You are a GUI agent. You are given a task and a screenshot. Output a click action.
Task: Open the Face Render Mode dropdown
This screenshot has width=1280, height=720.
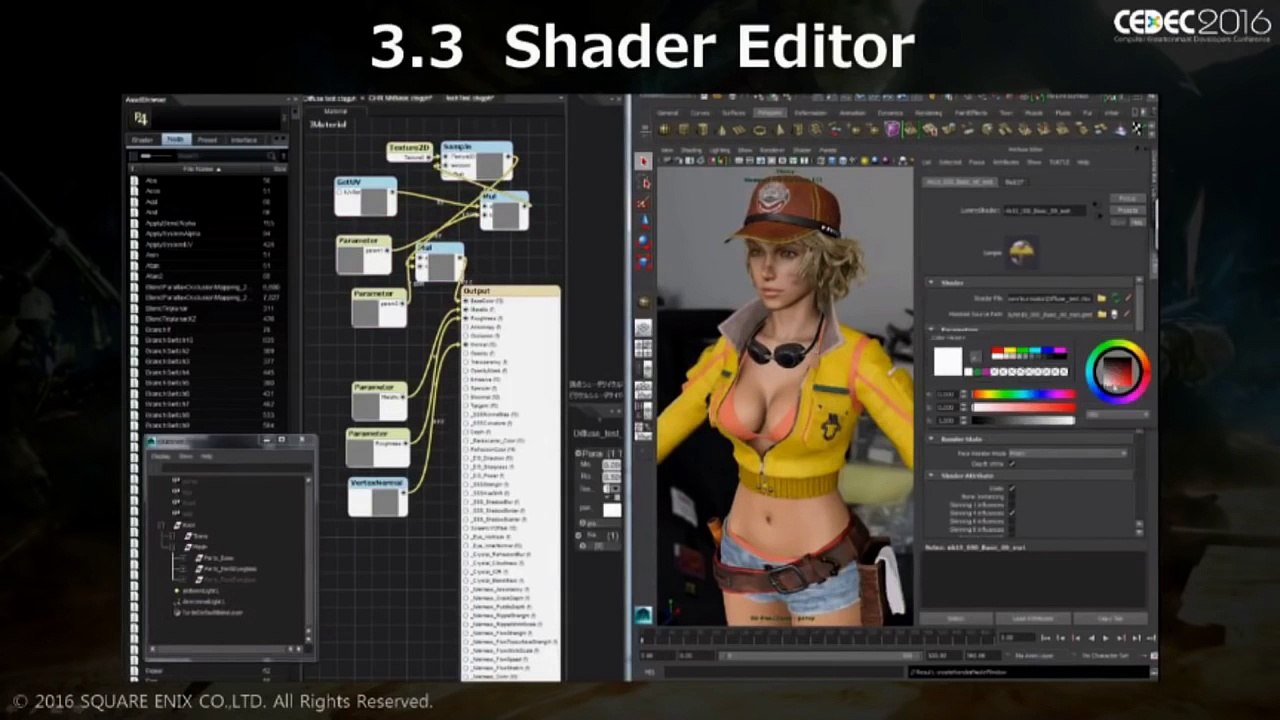[1068, 453]
